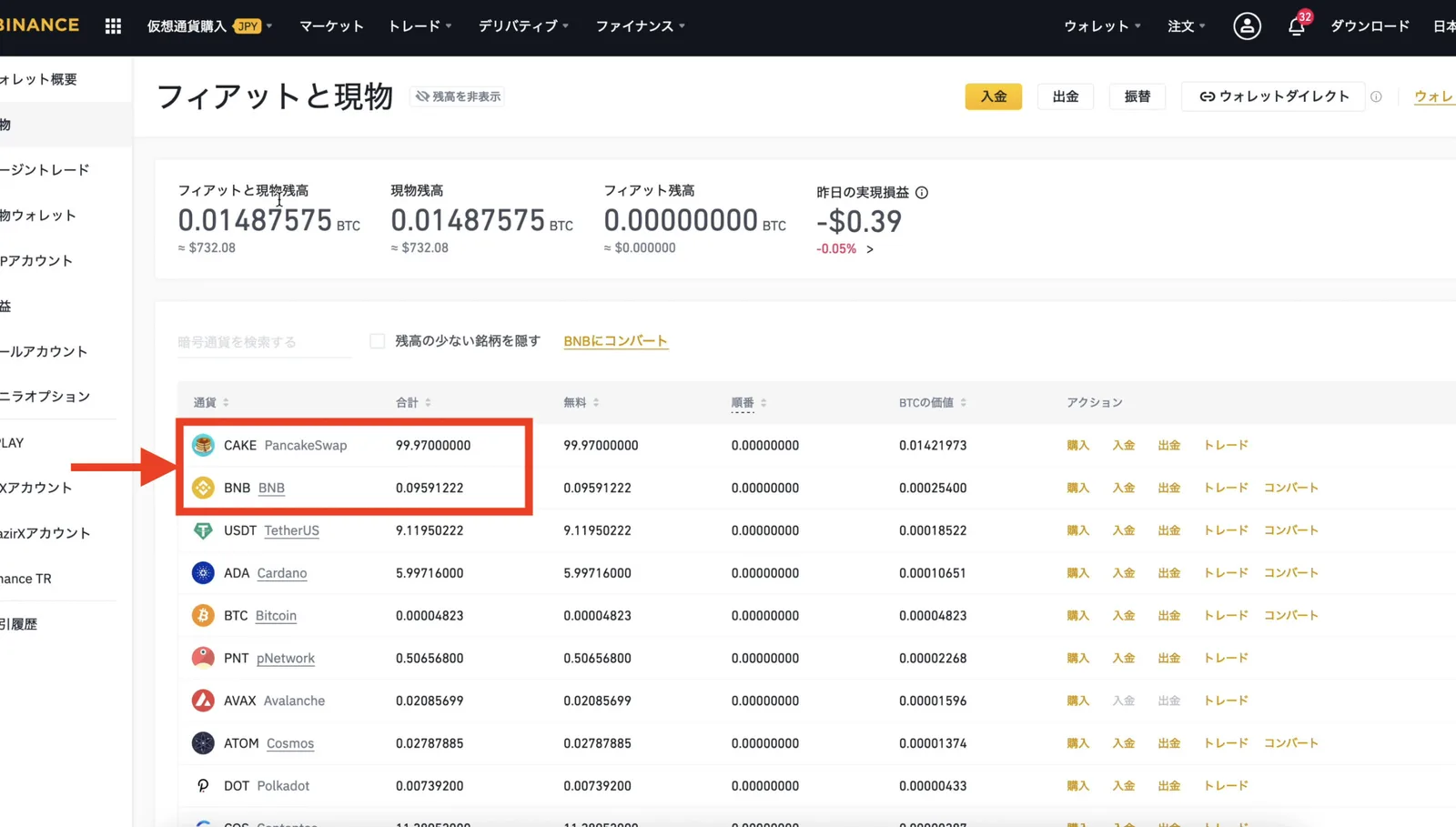The width and height of the screenshot is (1456, 827).
Task: Click the BTC Bitcoin coin icon
Action: click(x=203, y=616)
